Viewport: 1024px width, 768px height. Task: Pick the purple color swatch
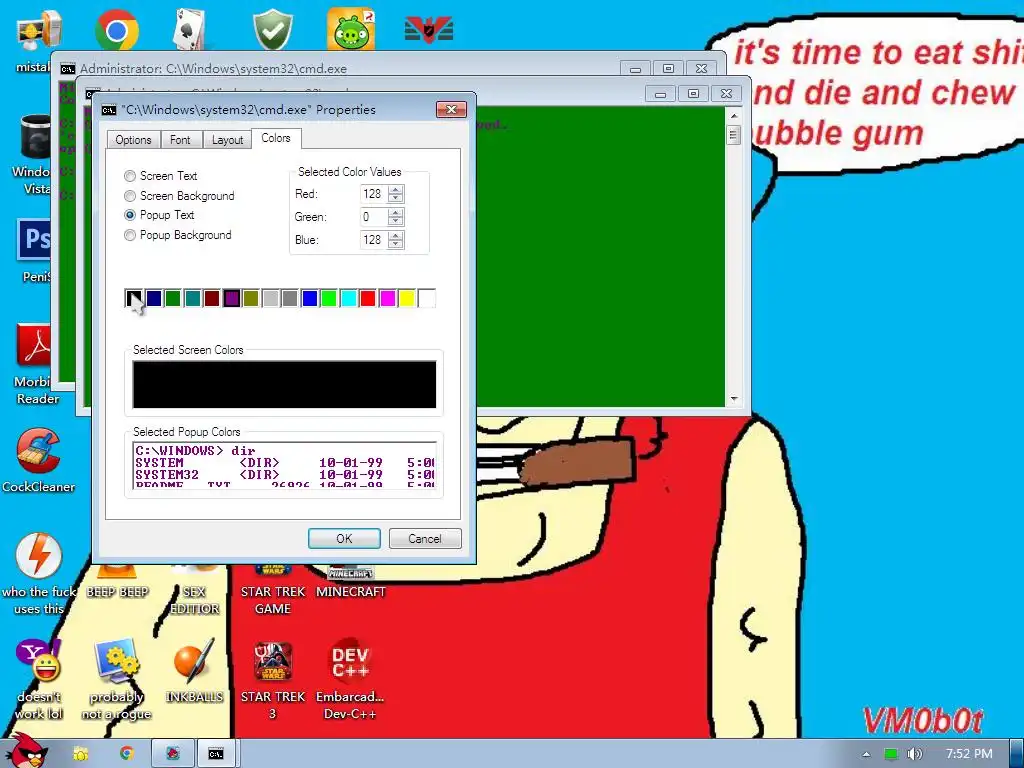pos(231,298)
